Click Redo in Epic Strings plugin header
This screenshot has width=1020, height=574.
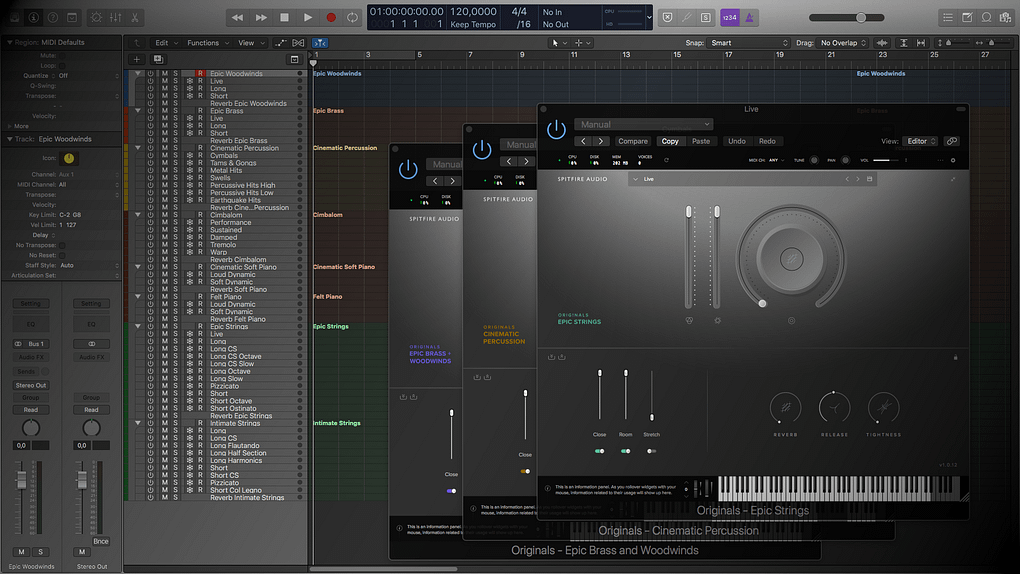pos(767,141)
